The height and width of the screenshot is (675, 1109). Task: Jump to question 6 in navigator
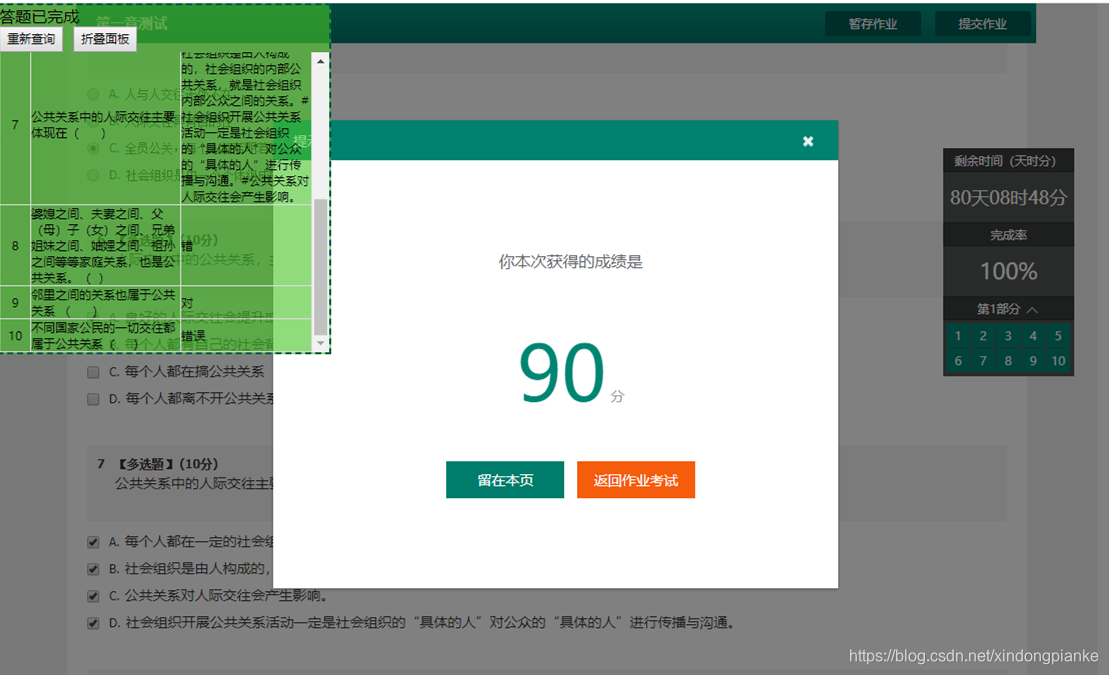click(958, 361)
